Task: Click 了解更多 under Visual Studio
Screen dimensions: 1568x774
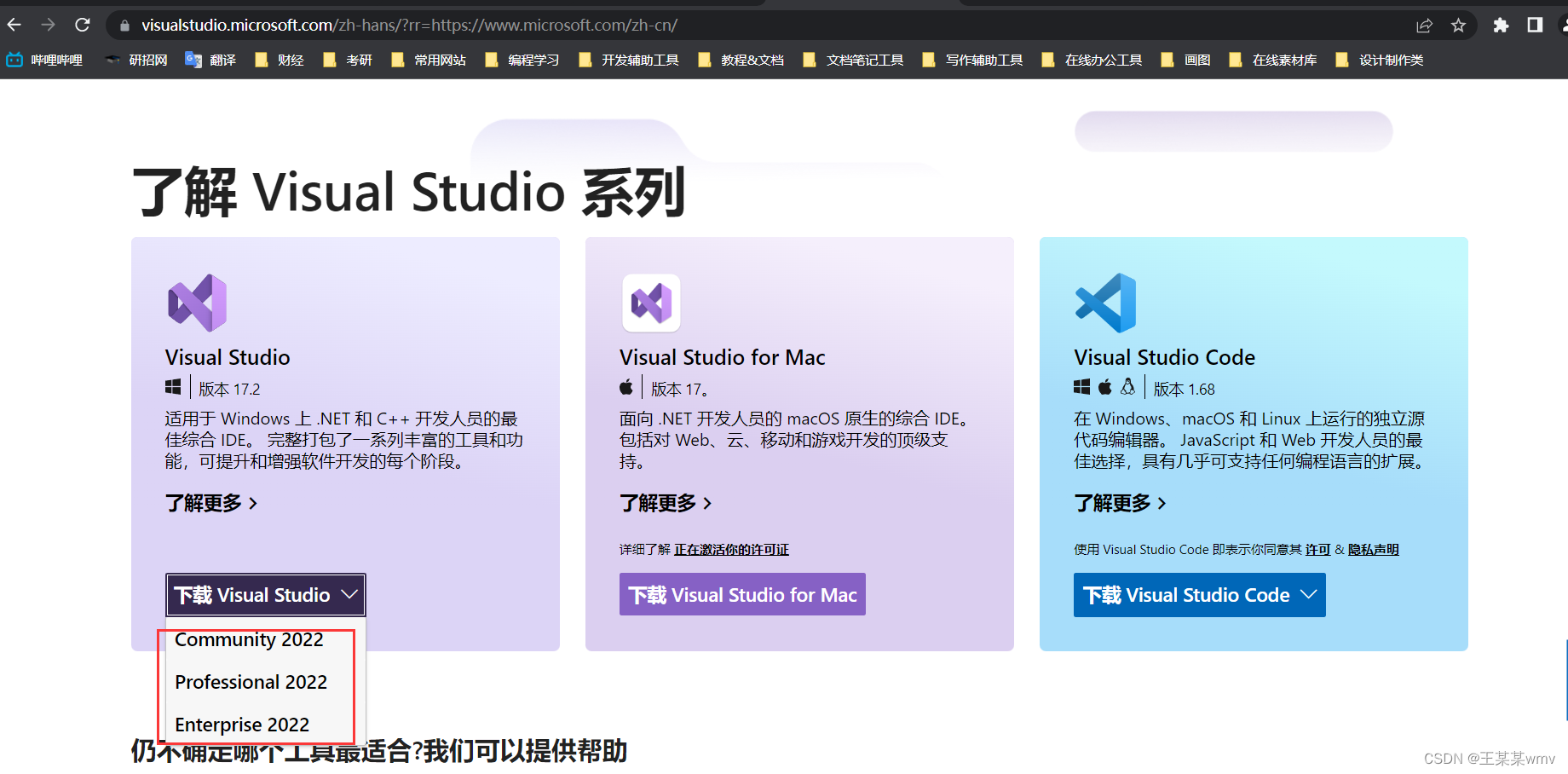Action: coord(211,503)
